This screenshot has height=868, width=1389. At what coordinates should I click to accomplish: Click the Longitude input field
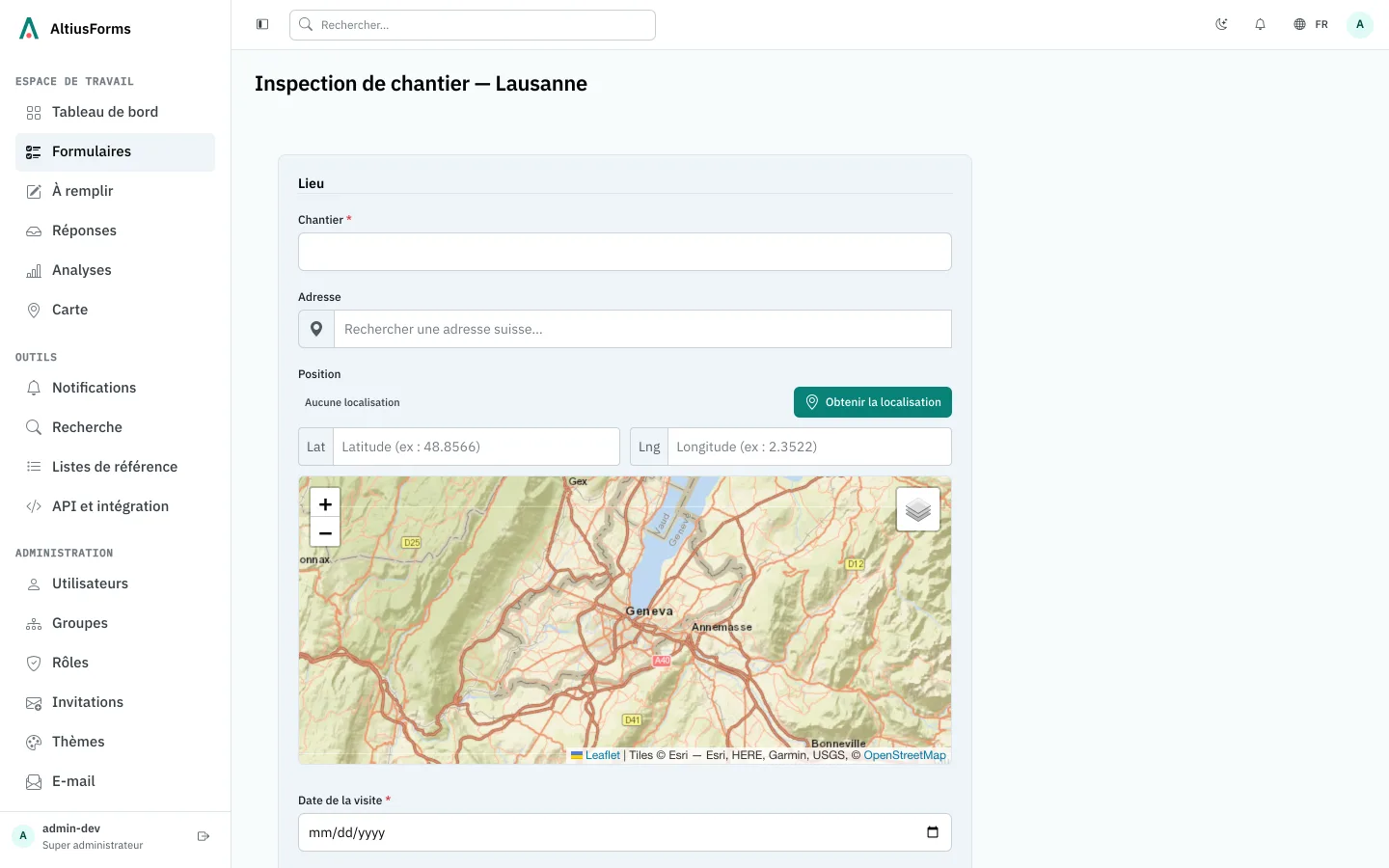pyautogui.click(x=809, y=447)
